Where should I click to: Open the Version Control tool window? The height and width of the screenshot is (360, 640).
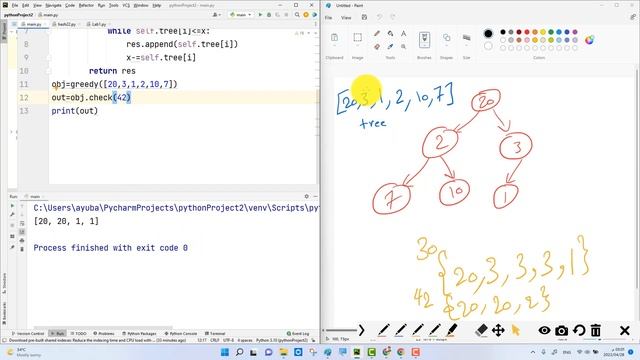tap(28, 333)
